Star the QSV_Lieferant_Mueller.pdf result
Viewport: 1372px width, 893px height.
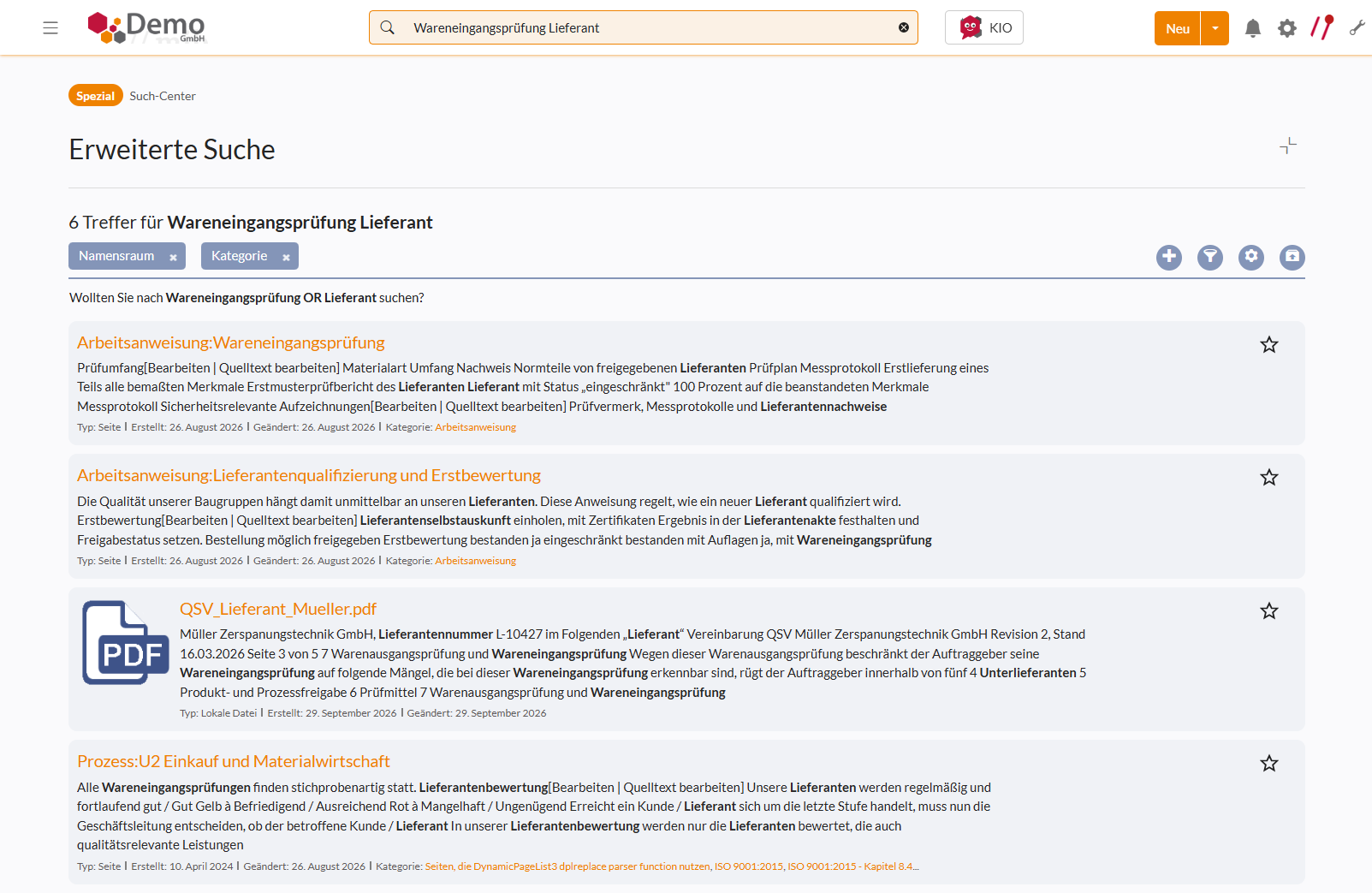pyautogui.click(x=1269, y=610)
